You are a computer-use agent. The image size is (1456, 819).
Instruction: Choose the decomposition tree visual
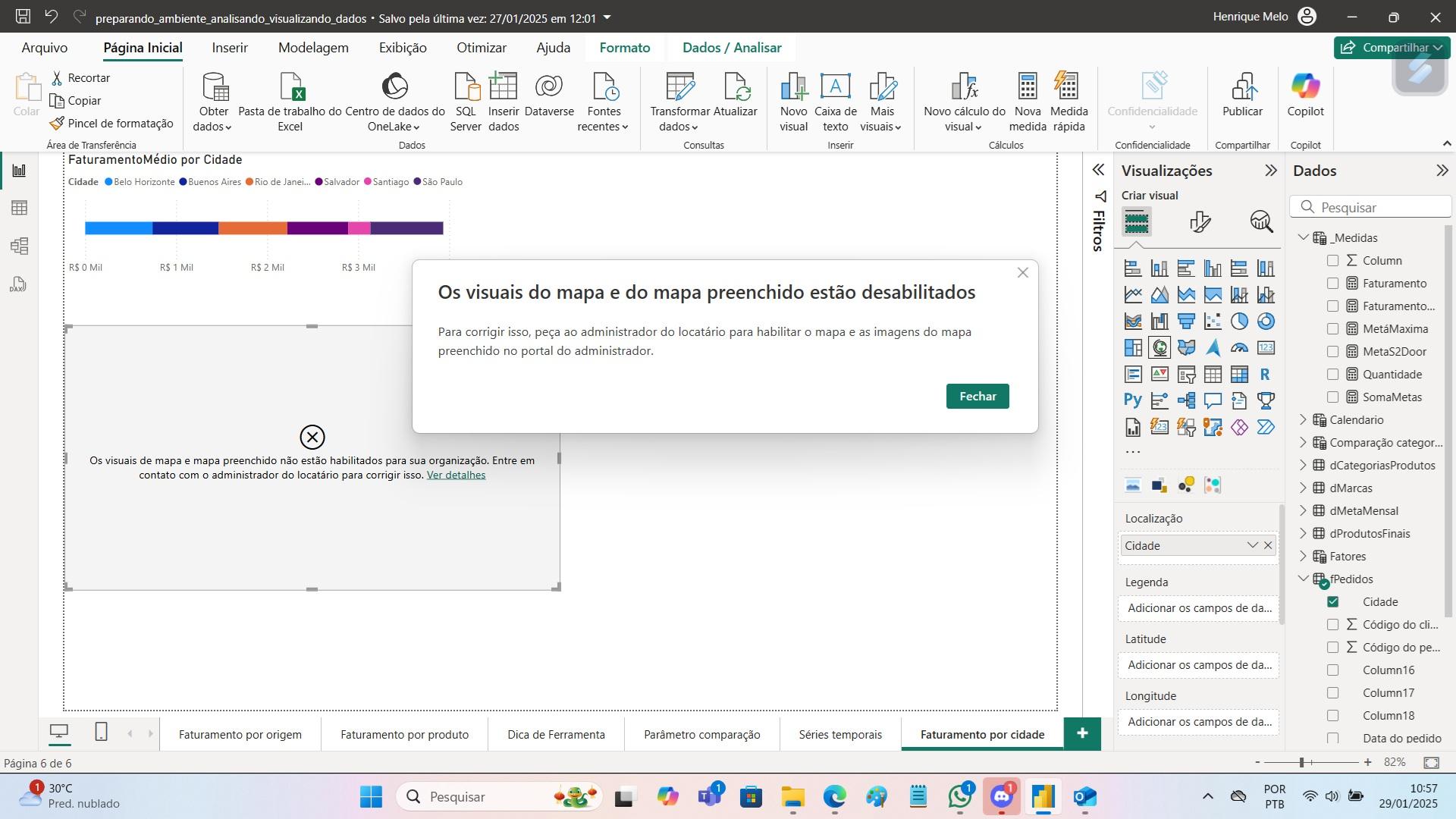1186,400
